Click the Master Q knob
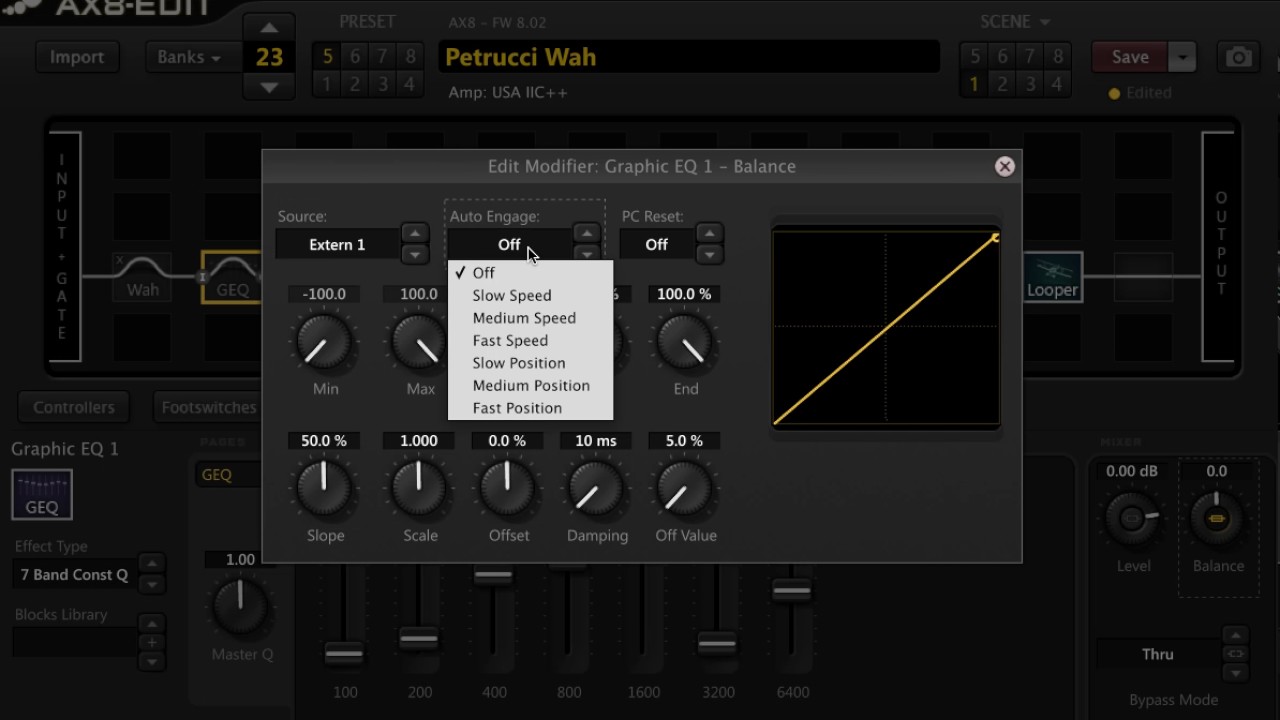 tap(241, 607)
